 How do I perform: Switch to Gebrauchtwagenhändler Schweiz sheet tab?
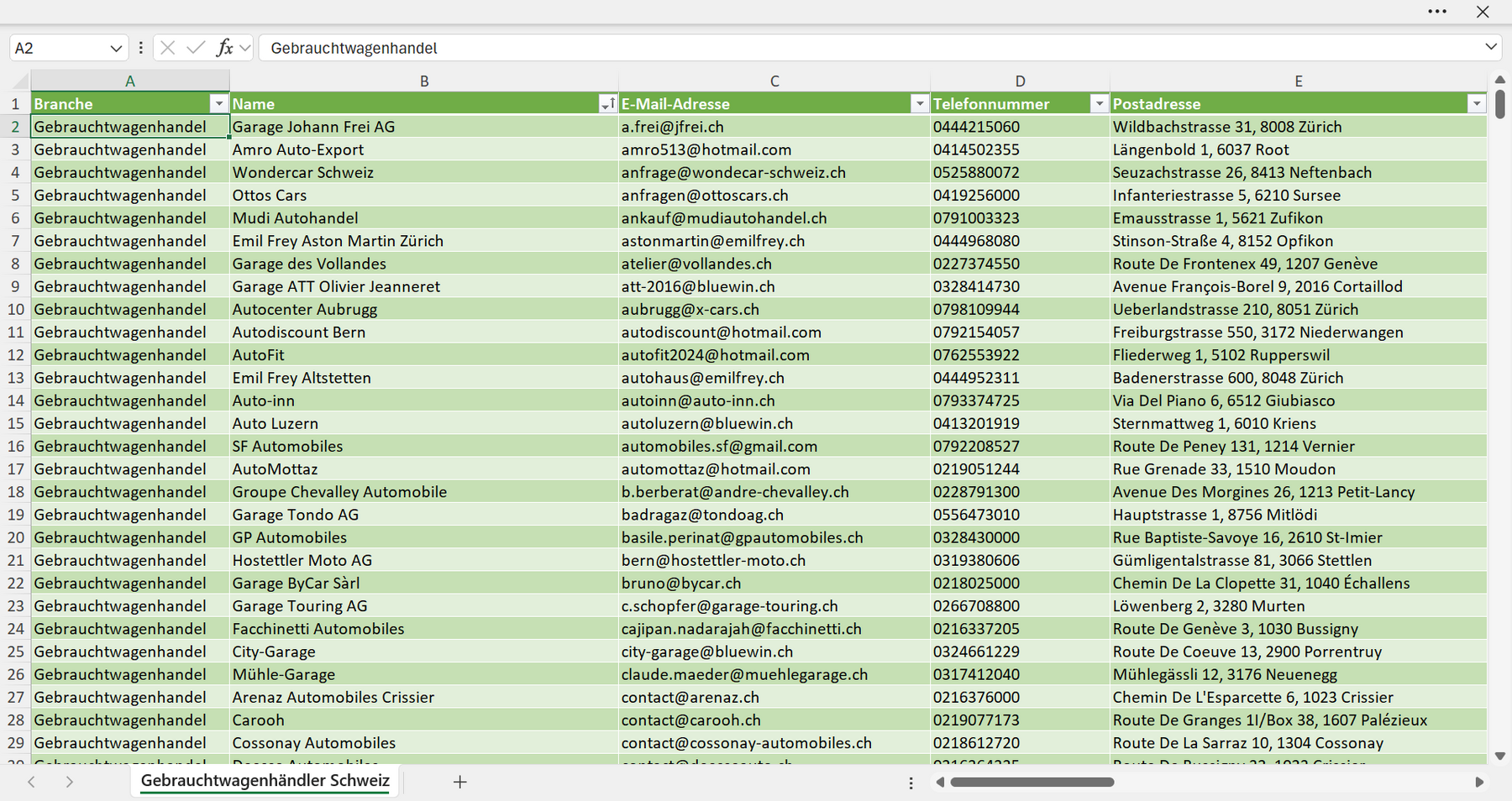(x=265, y=781)
